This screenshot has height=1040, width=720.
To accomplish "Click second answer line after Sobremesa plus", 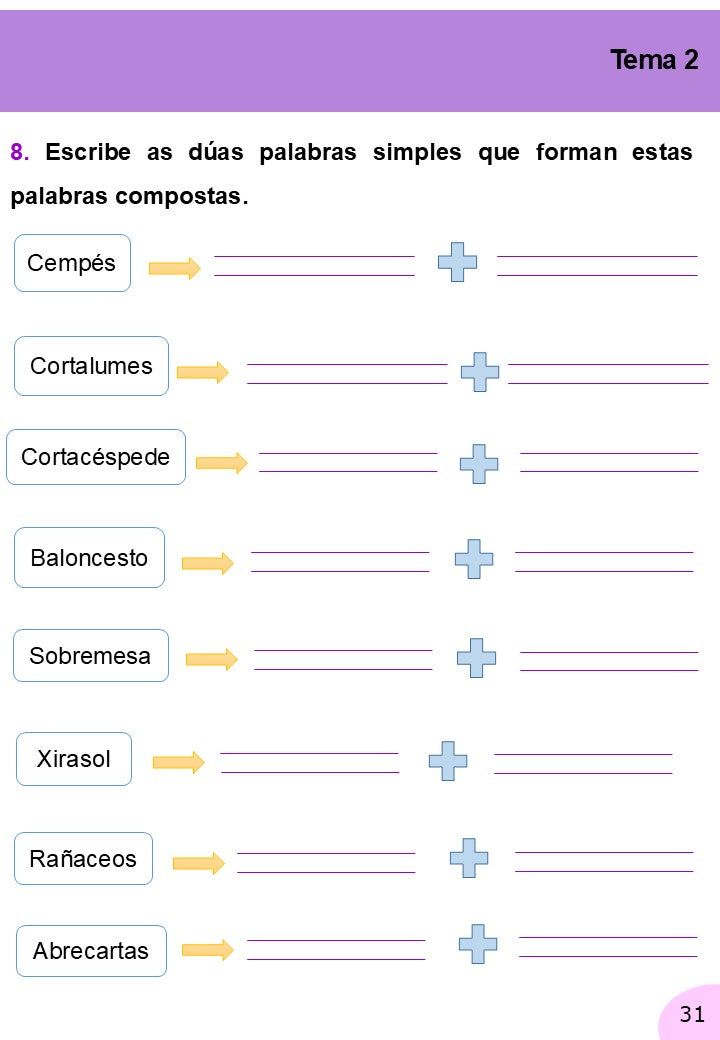I will click(x=609, y=661).
